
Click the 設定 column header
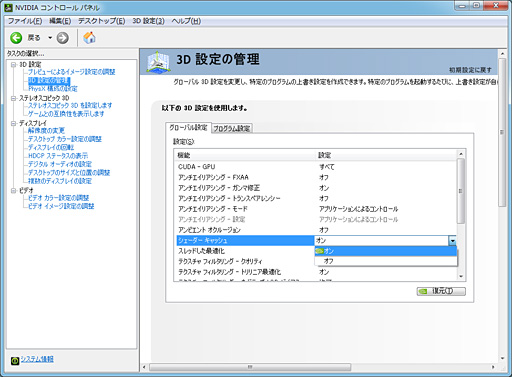(386, 155)
